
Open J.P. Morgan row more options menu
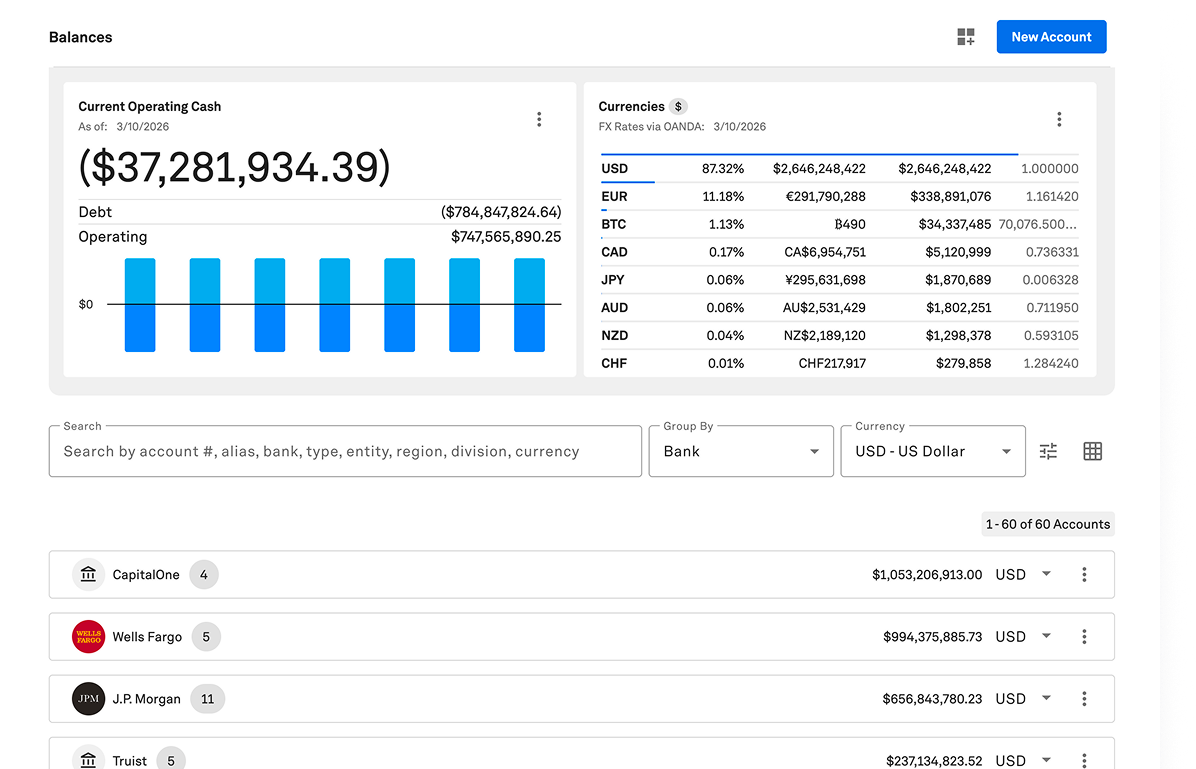click(1084, 699)
